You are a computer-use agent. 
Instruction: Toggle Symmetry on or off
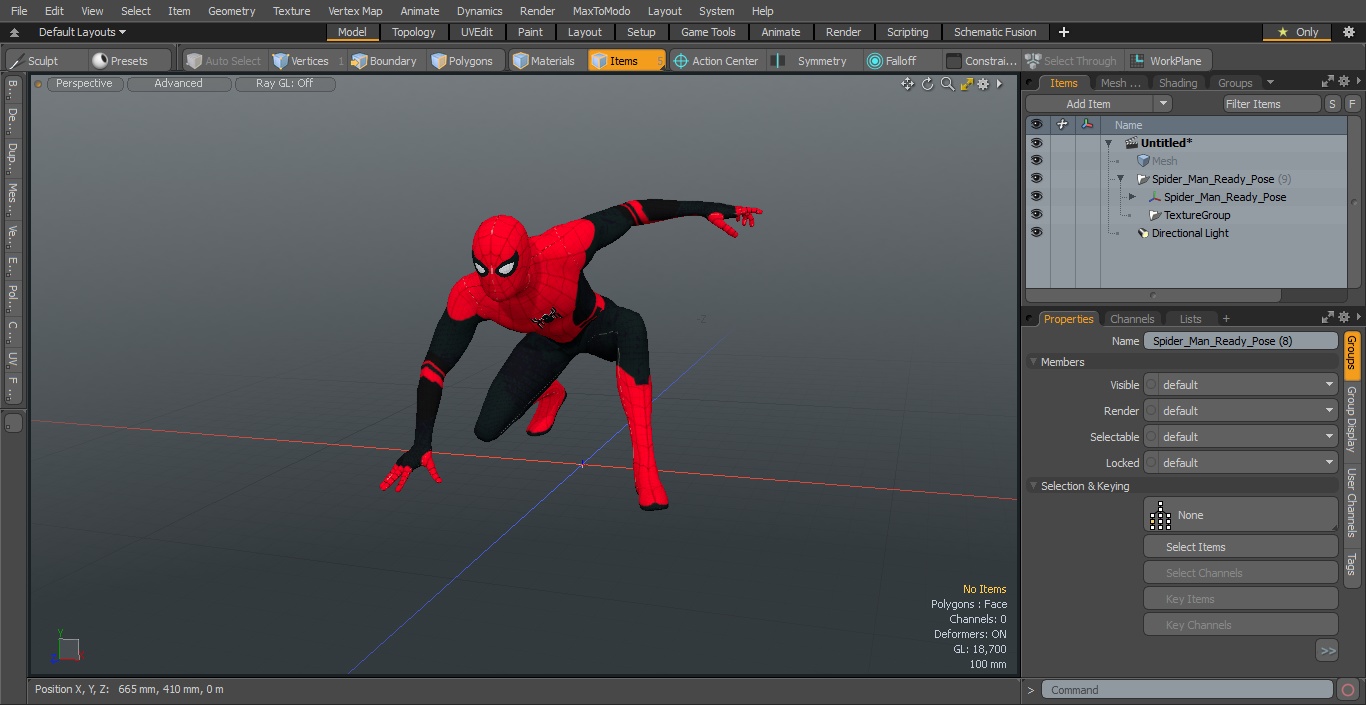coord(812,61)
